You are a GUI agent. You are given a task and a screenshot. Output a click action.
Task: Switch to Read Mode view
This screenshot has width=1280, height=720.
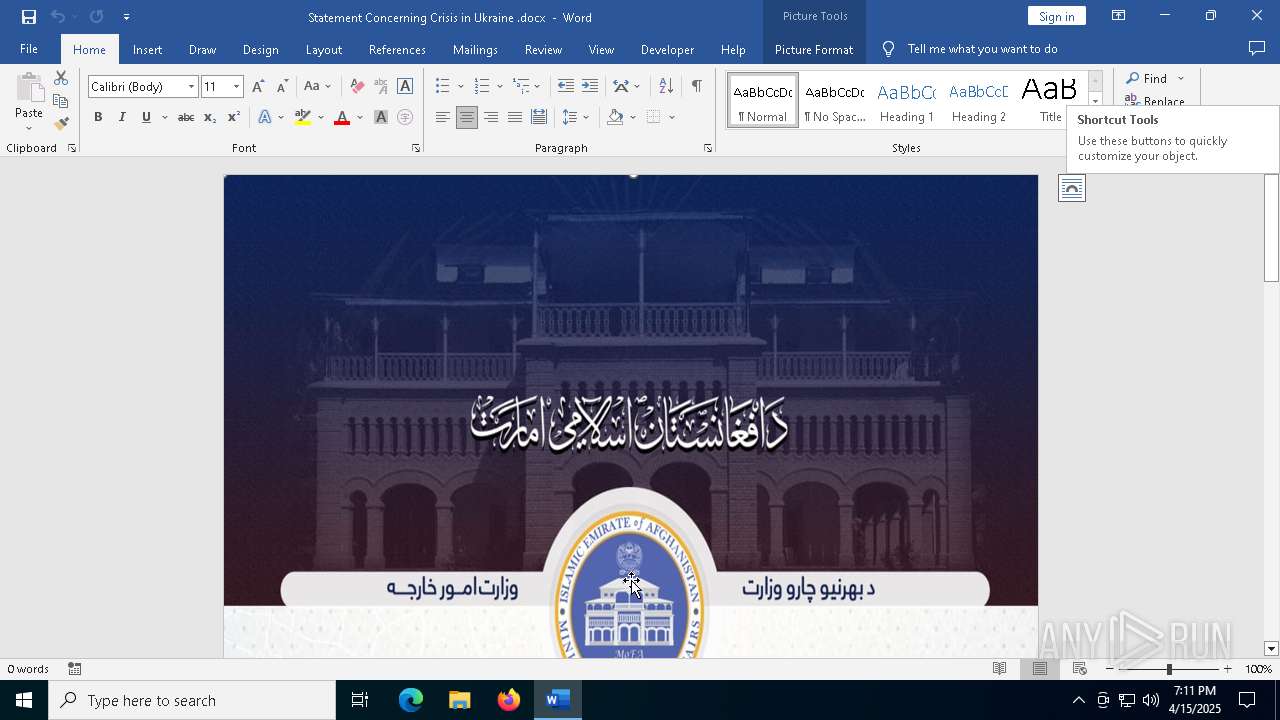[999, 669]
